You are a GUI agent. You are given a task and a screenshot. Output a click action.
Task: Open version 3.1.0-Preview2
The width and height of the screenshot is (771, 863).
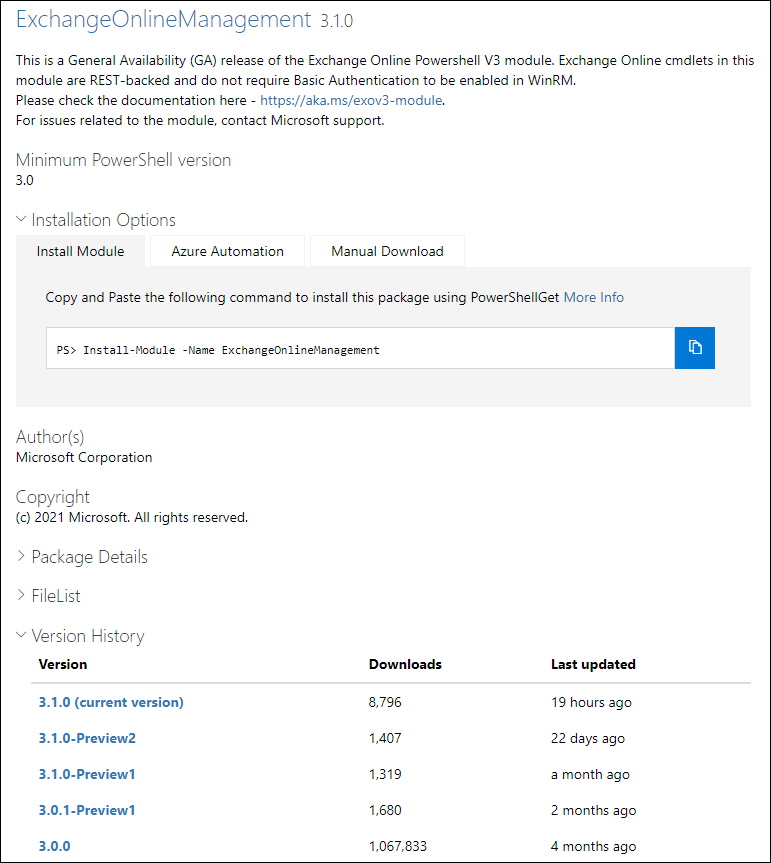[x=87, y=738]
